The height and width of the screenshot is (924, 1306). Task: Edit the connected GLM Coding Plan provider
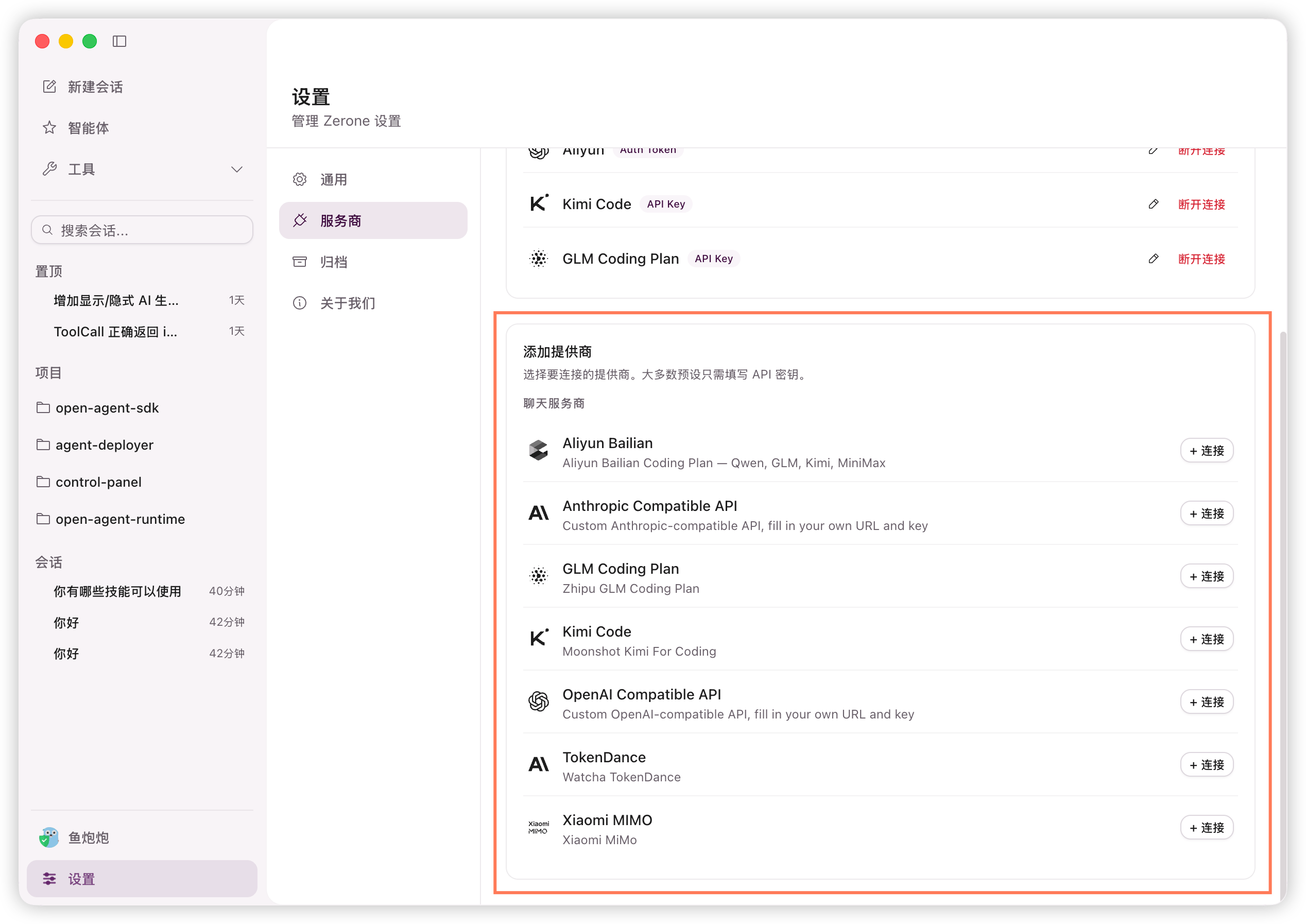click(x=1154, y=259)
